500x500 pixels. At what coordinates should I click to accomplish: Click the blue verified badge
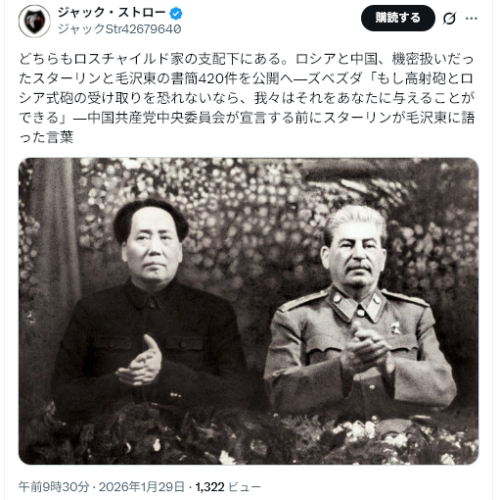click(176, 14)
